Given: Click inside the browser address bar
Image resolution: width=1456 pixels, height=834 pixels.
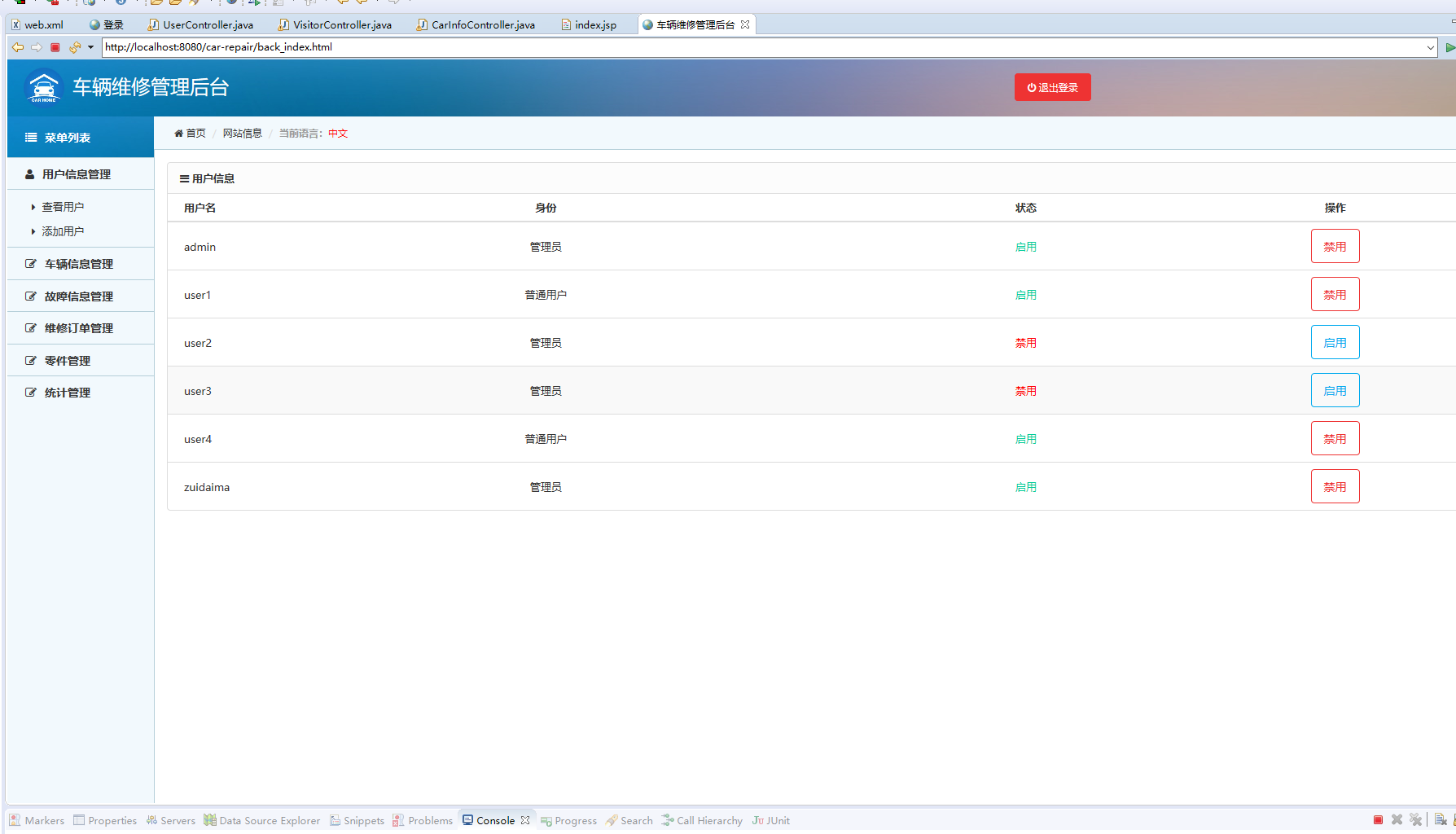Looking at the screenshot, I should [x=489, y=47].
